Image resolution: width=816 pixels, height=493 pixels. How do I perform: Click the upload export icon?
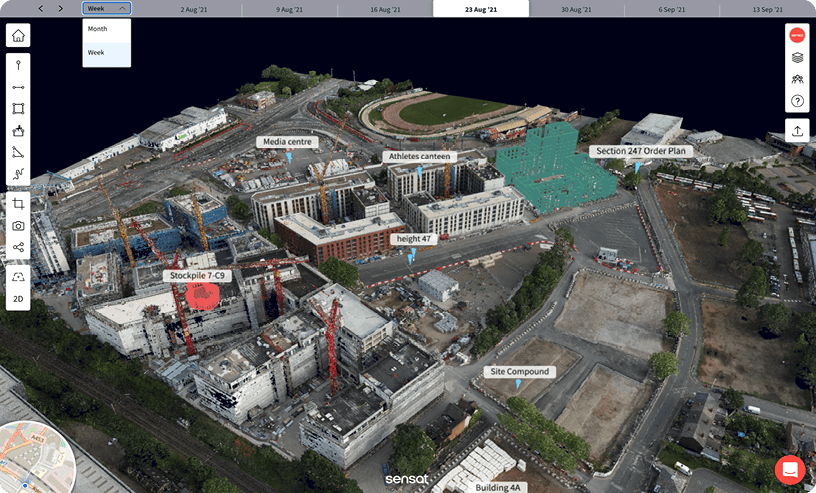click(x=797, y=131)
